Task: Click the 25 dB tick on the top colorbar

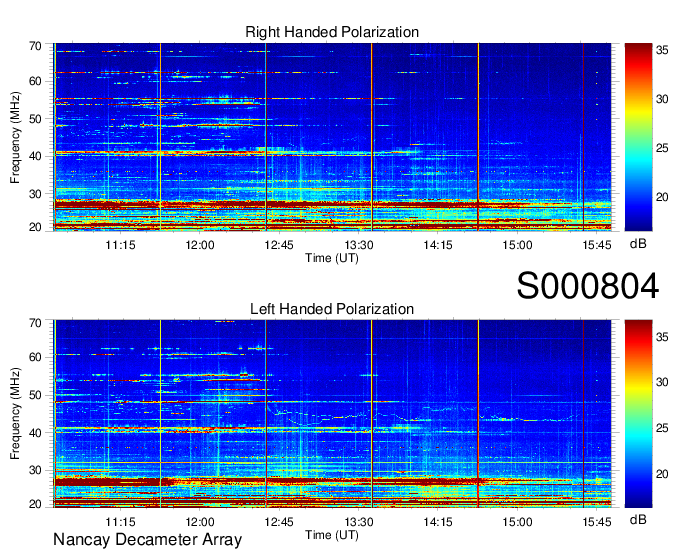Action: point(662,148)
